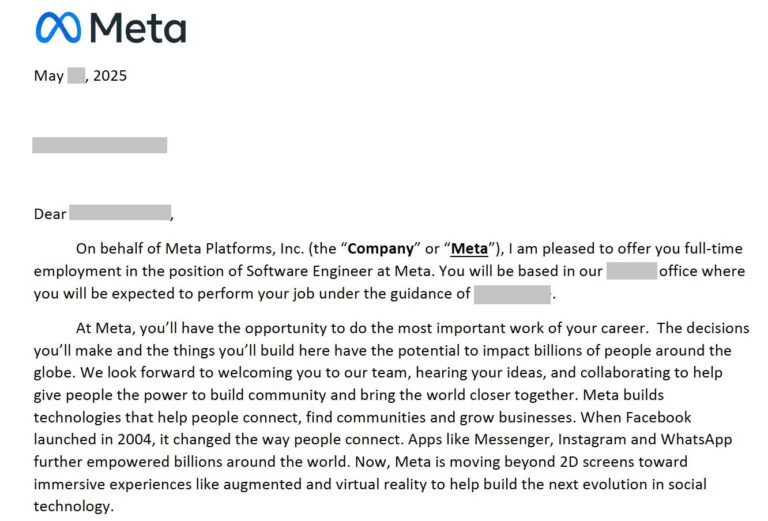
Task: Click the blue Meta infinity logo symbol
Action: 58,27
